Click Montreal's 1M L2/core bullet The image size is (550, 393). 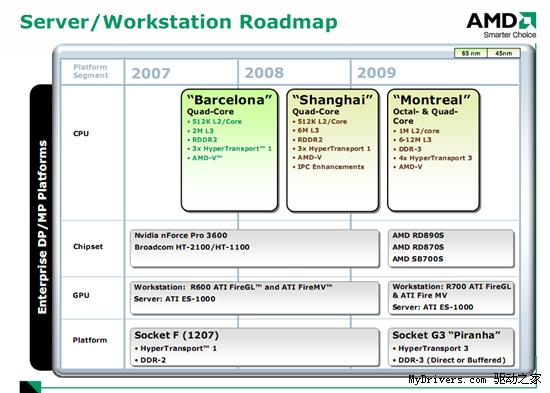416,131
